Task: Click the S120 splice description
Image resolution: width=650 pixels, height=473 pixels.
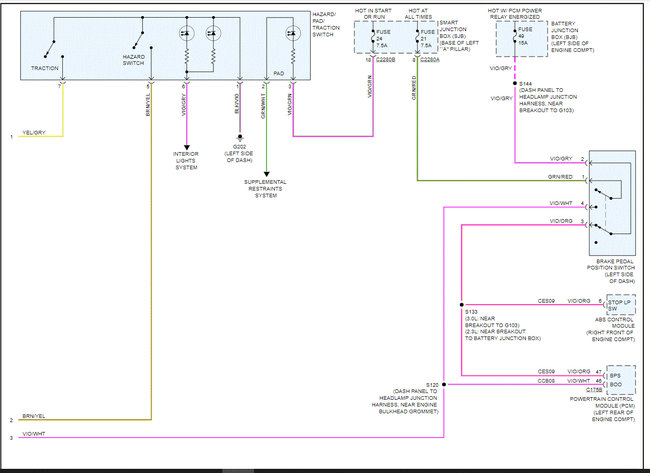Action: 405,398
